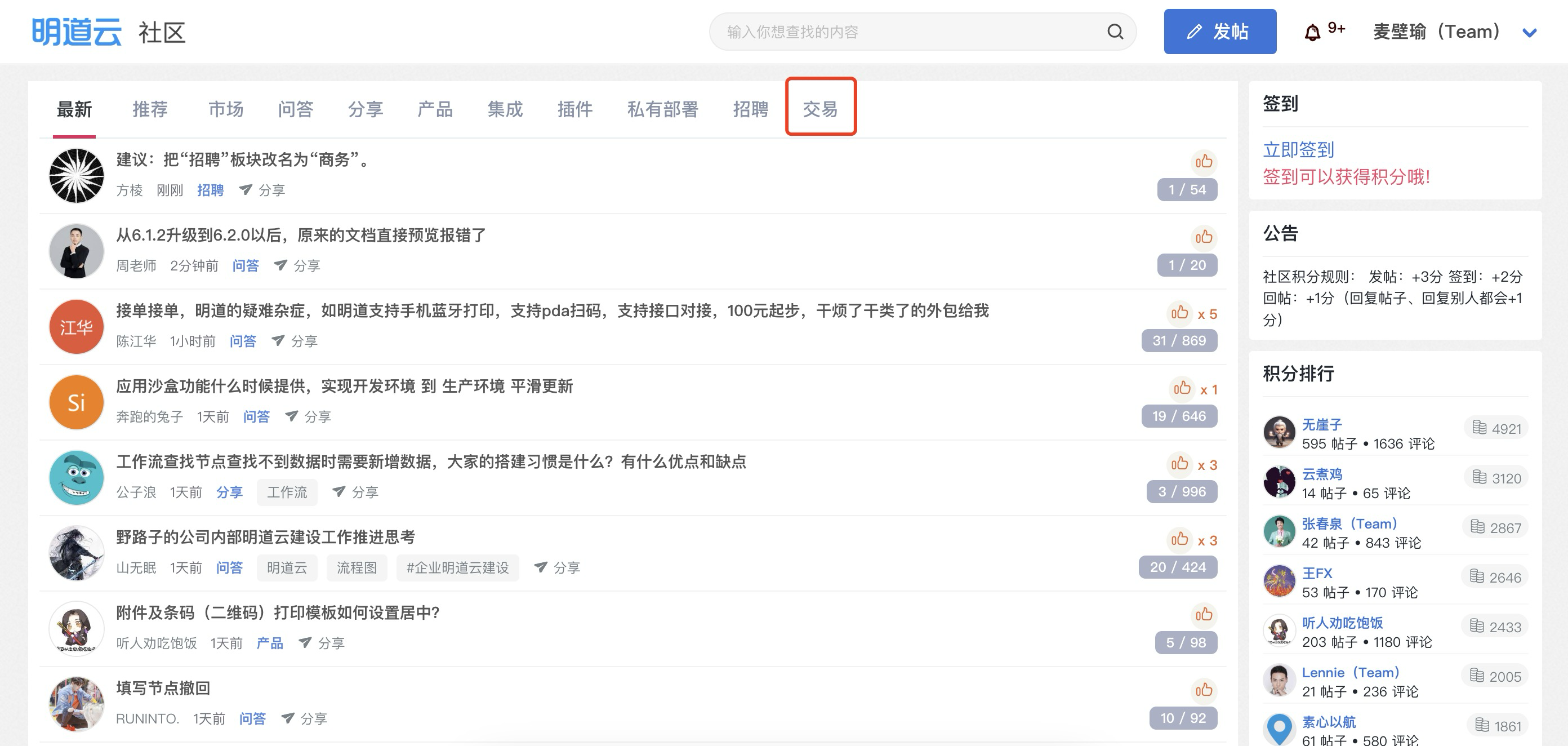This screenshot has height=746, width=1568.
Task: Click the points coin icon next to 4921
Action: pyautogui.click(x=1479, y=428)
